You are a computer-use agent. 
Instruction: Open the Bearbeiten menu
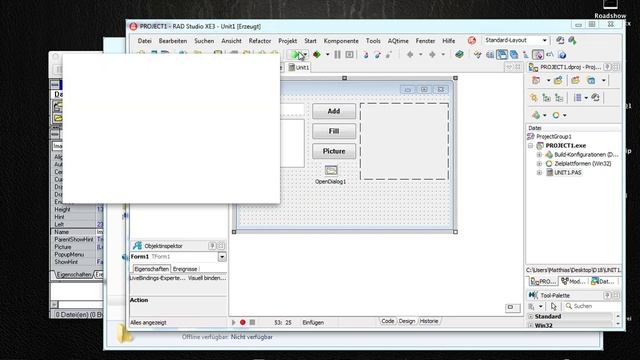click(x=173, y=41)
